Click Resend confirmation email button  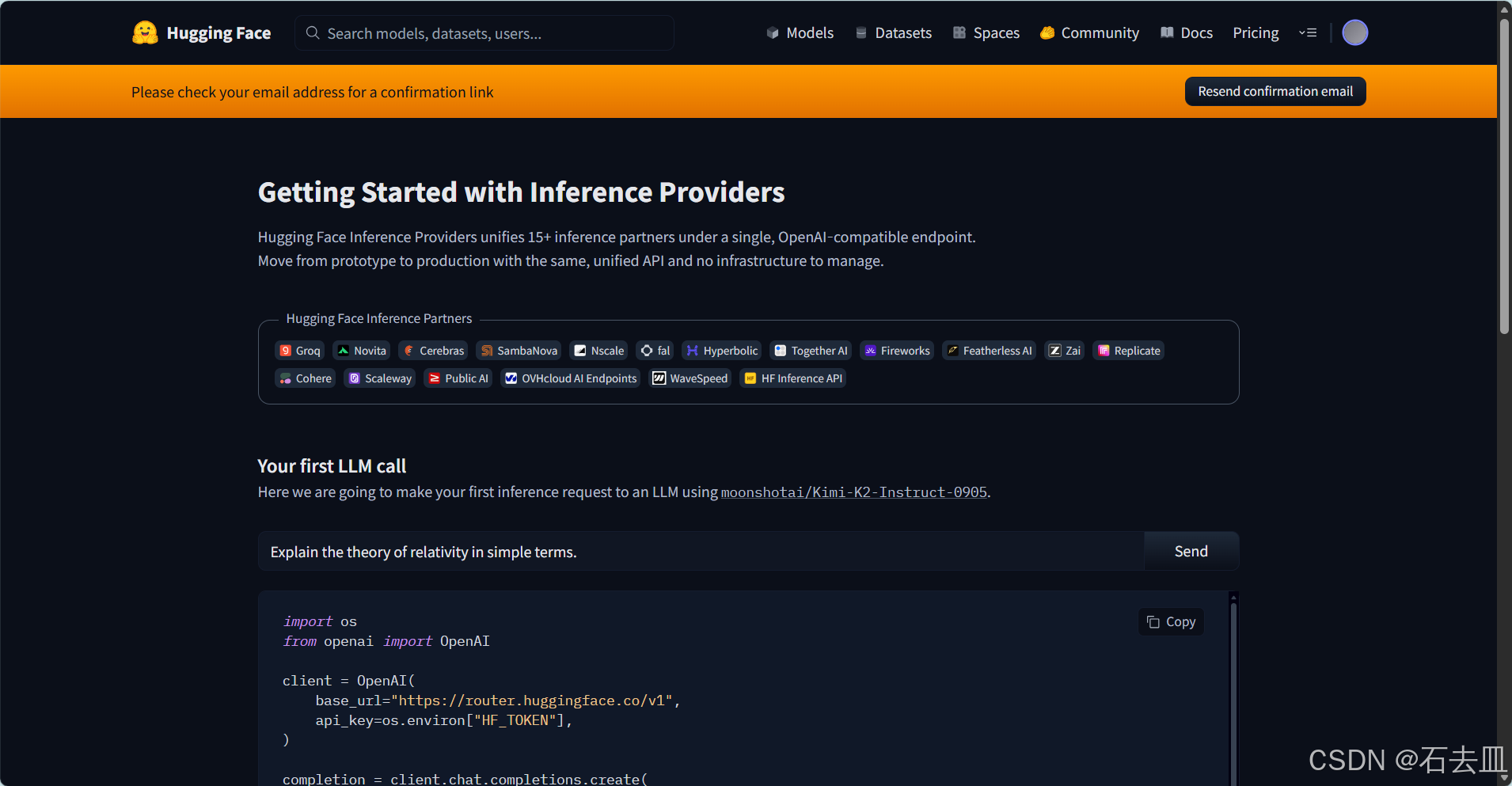click(1275, 91)
